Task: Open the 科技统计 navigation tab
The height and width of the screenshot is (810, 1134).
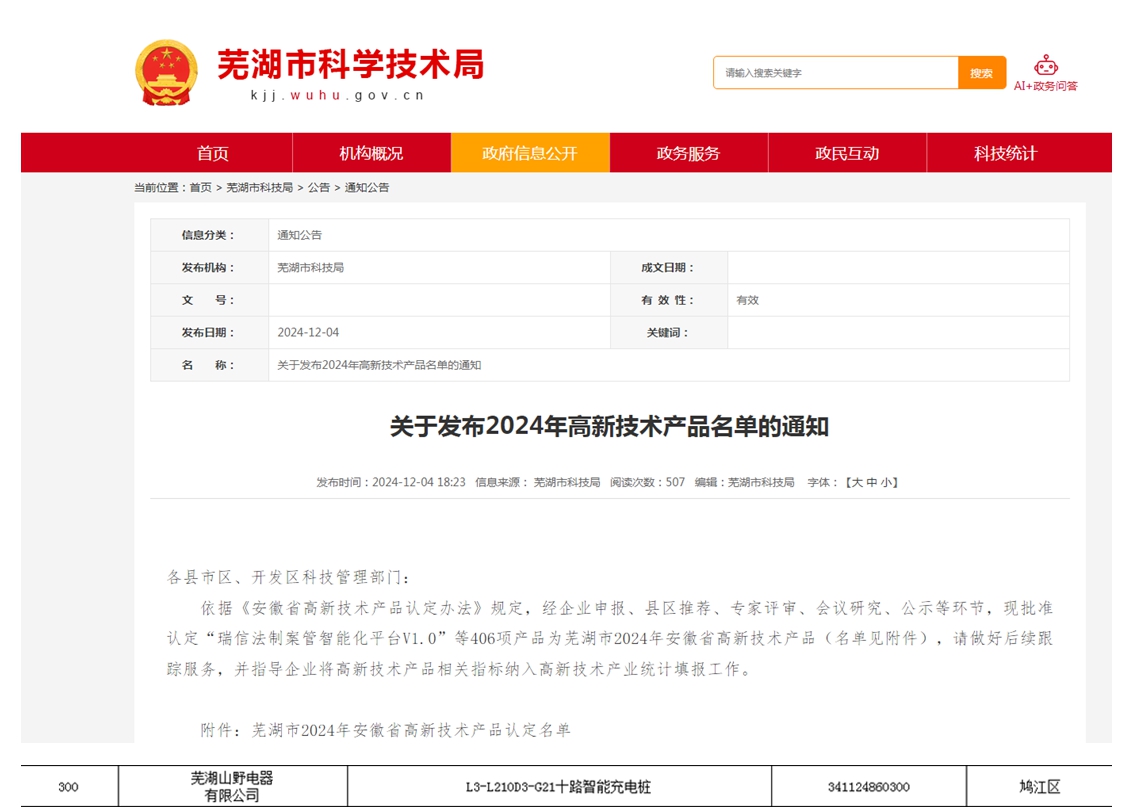Action: [x=1005, y=153]
